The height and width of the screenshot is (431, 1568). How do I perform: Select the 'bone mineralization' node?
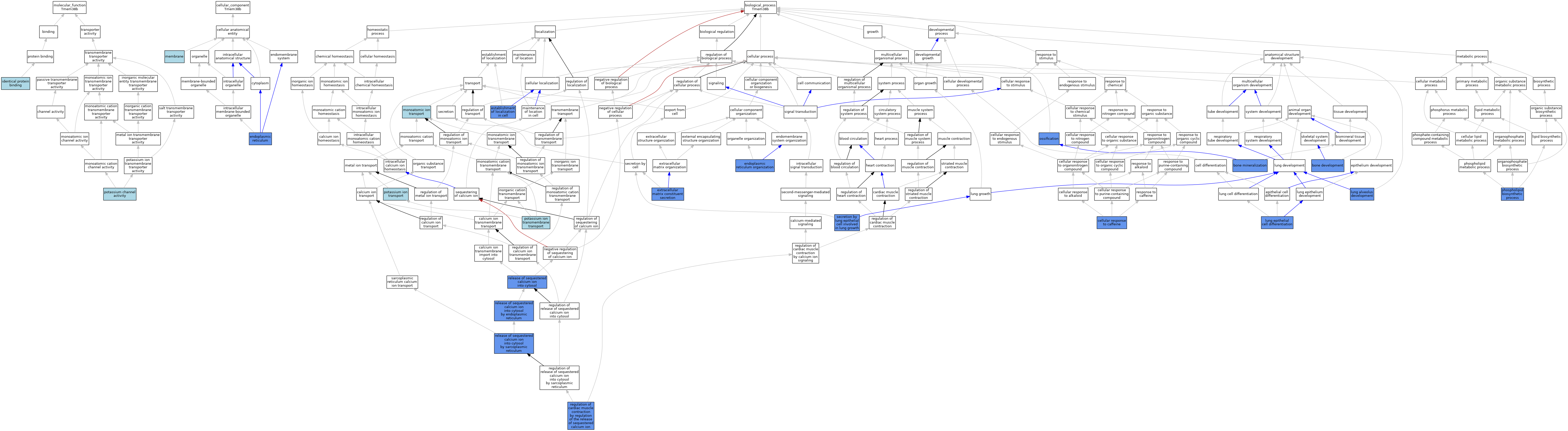coord(1250,165)
